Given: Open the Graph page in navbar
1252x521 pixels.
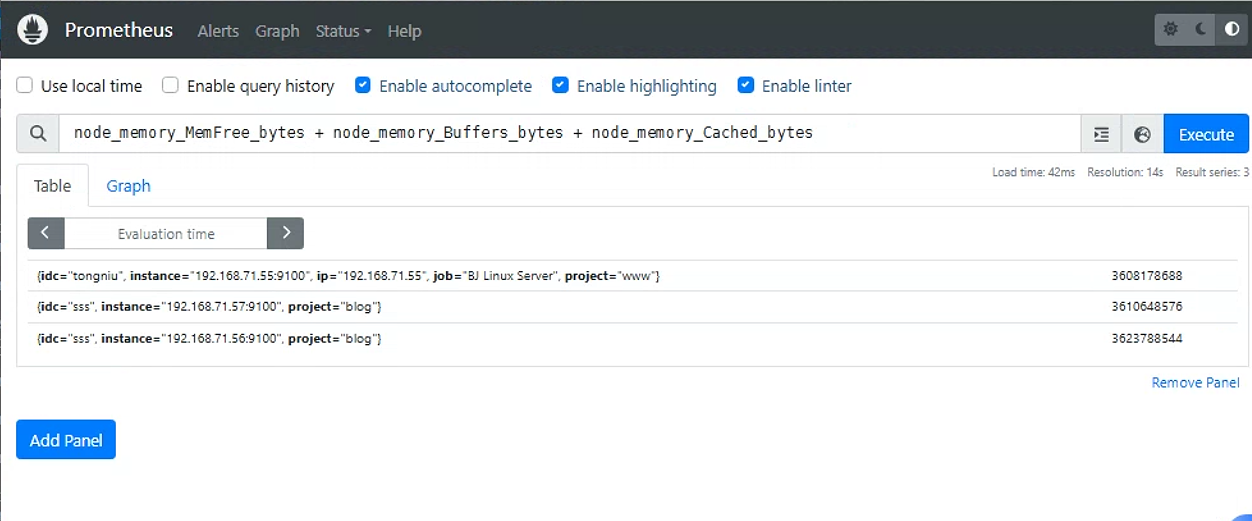Looking at the screenshot, I should click(277, 31).
